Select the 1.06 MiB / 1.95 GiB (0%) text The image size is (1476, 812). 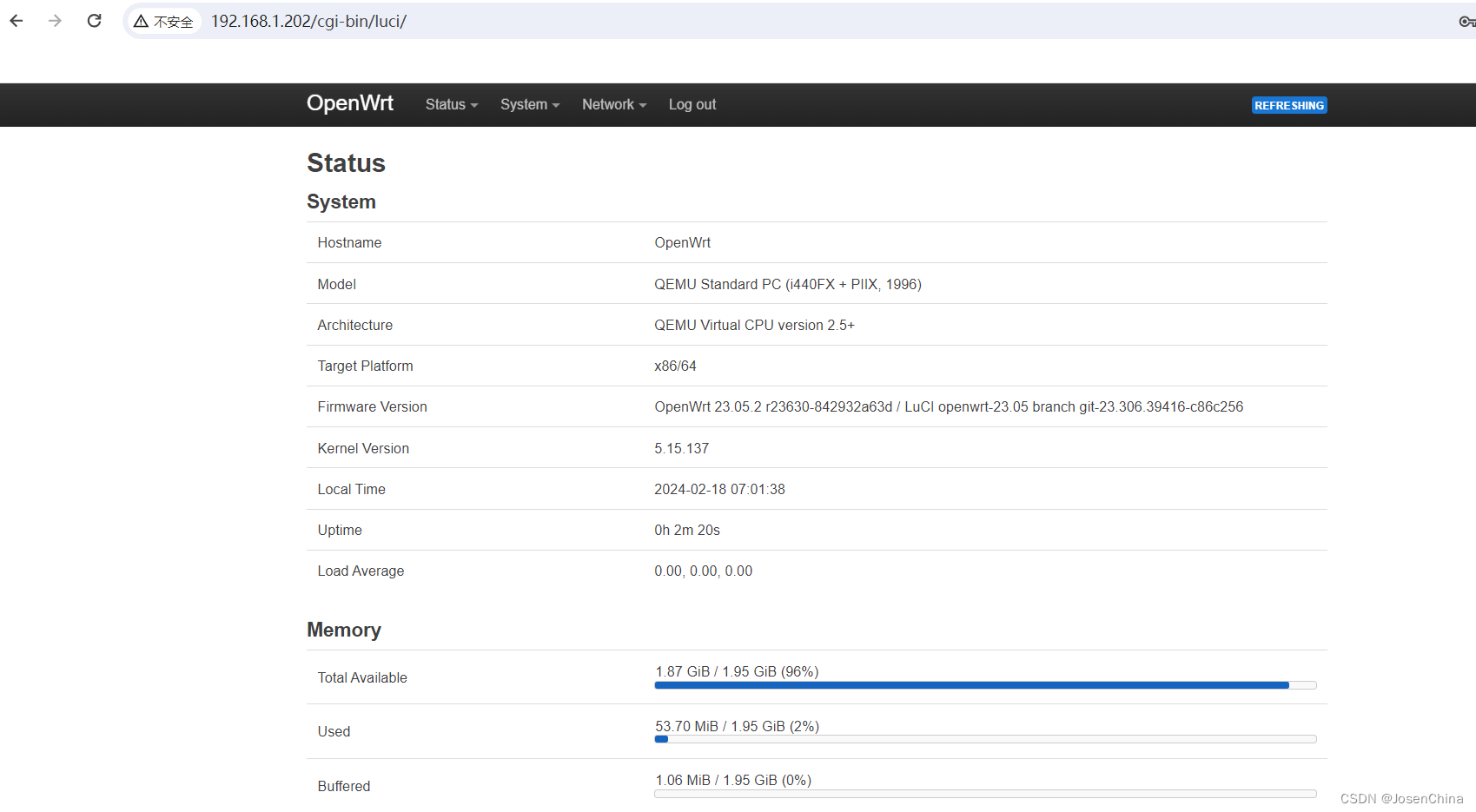733,780
